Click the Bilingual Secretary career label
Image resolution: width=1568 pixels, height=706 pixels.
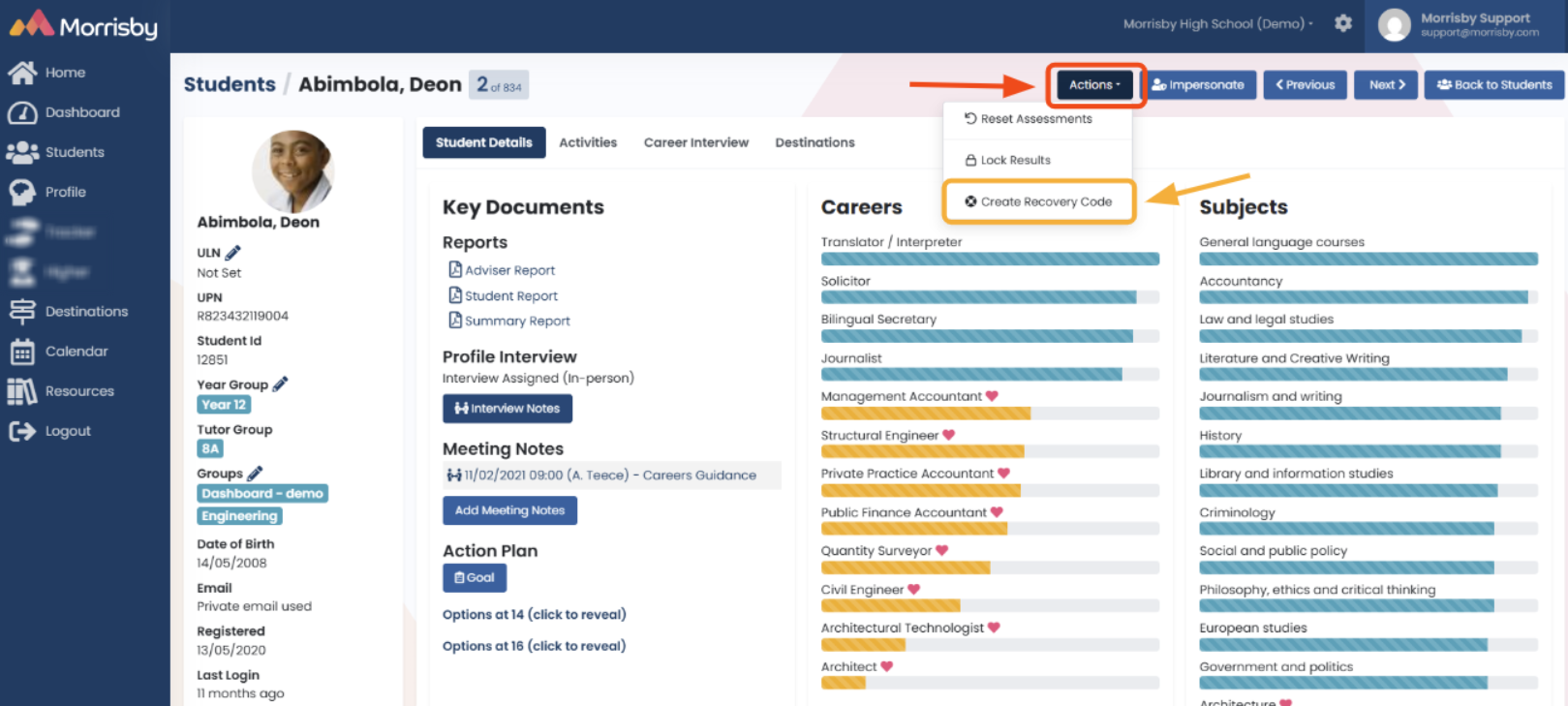pyautogui.click(x=878, y=320)
